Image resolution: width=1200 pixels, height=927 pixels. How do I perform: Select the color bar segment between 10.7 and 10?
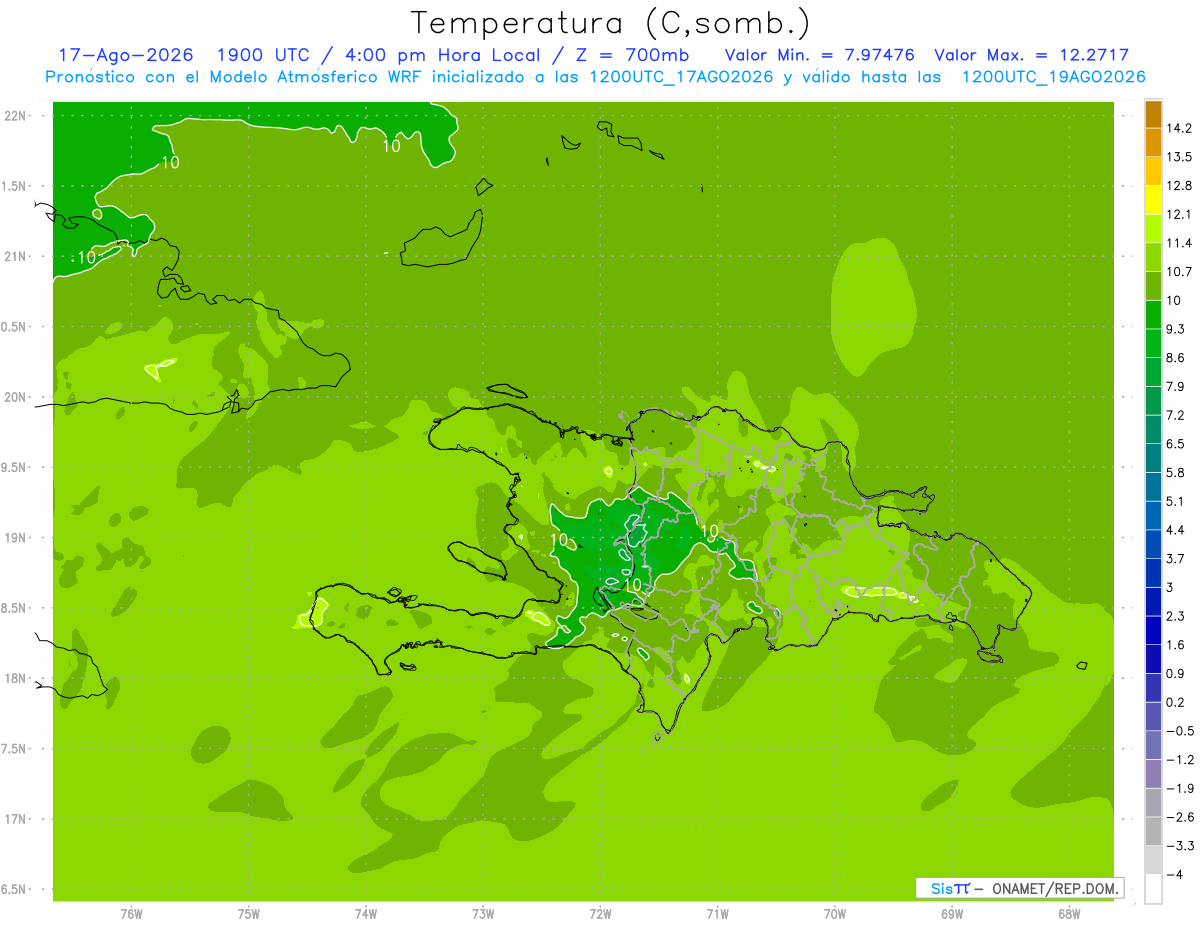(1153, 286)
